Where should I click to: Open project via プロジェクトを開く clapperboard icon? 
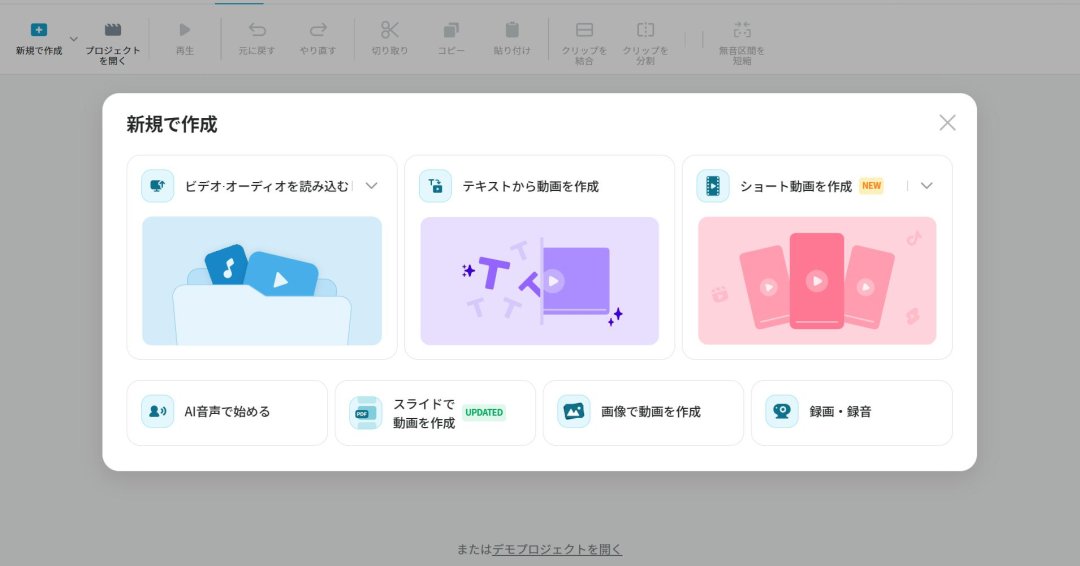pos(113,30)
